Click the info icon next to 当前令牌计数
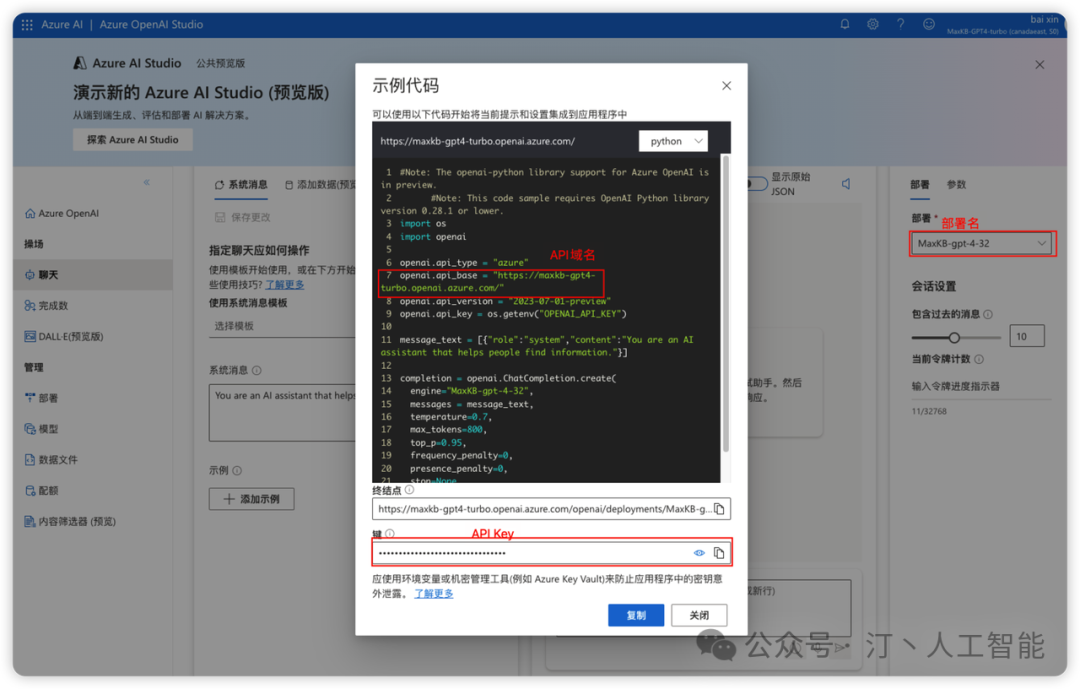The width and height of the screenshot is (1080, 689). [979, 359]
